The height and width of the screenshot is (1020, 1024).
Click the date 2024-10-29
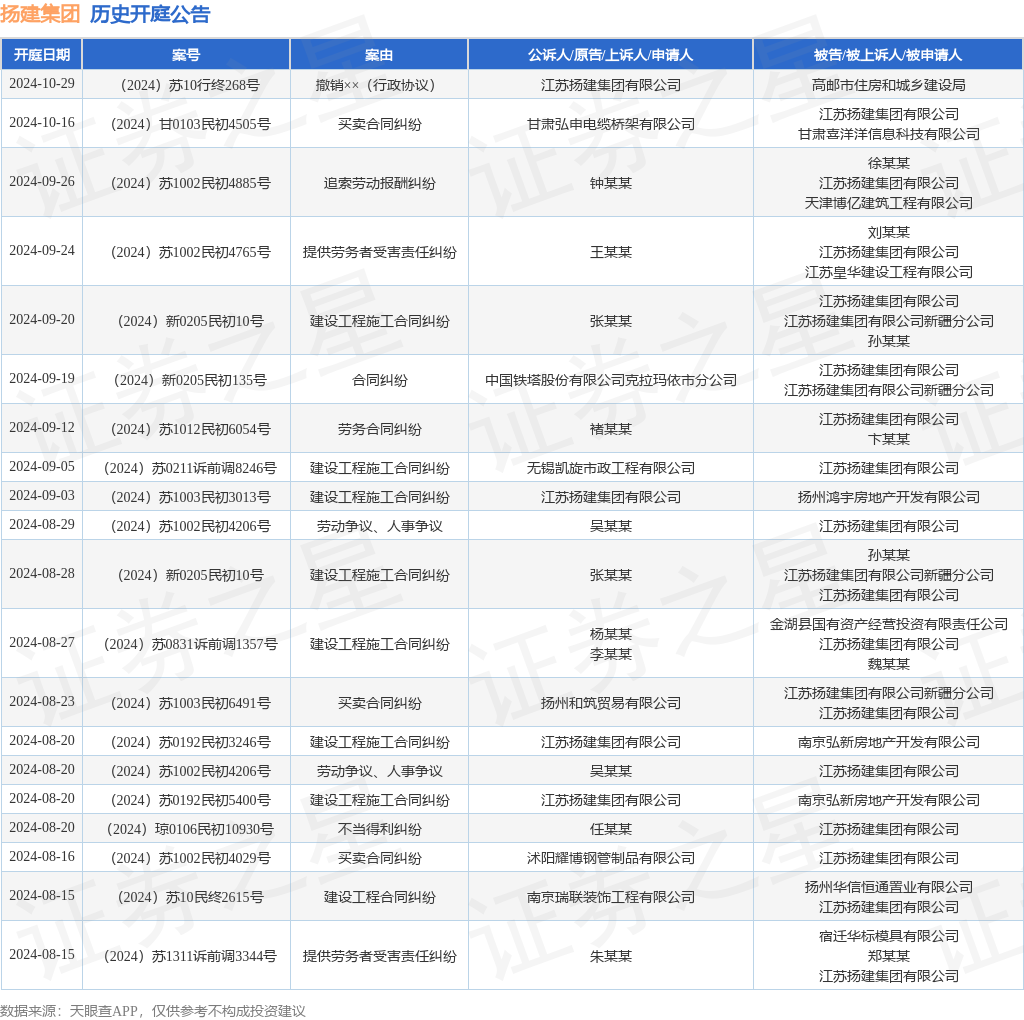[42, 84]
